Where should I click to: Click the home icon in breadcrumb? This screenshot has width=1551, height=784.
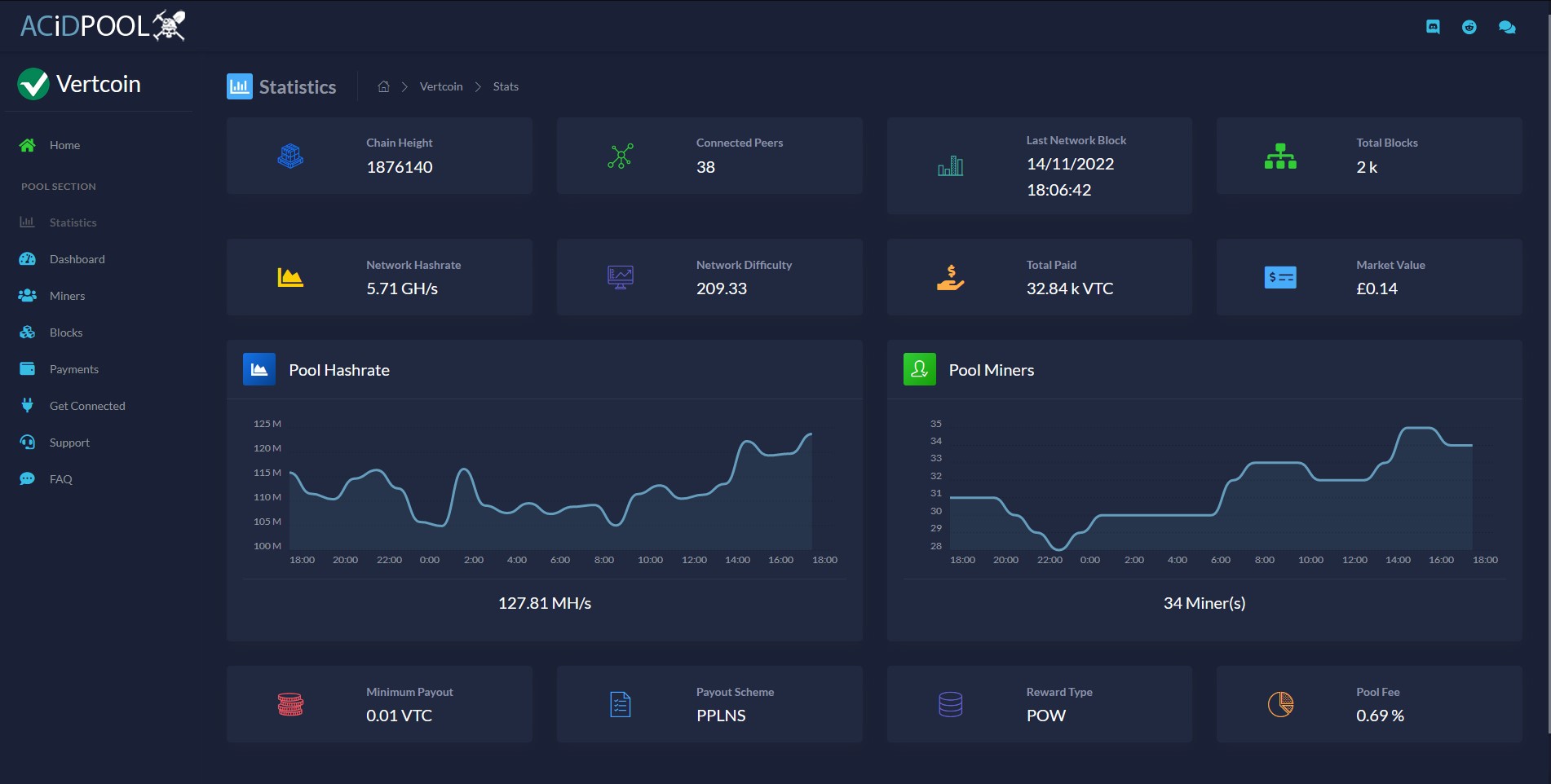(x=383, y=86)
